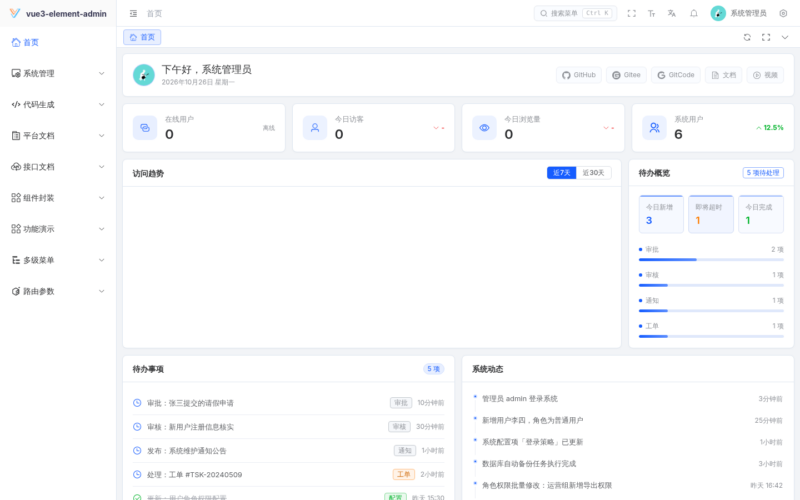The image size is (800, 500).
Task: Expand the 接口文档 menu chevron
Action: (x=102, y=167)
